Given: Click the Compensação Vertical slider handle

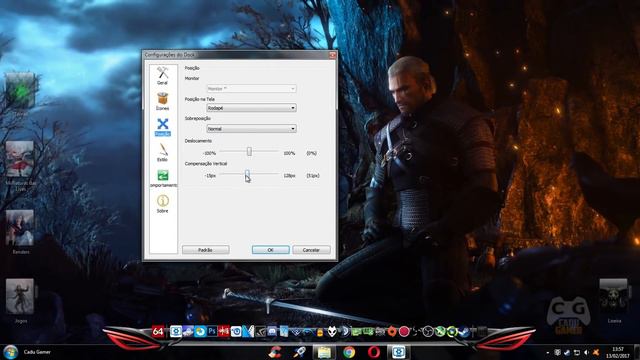Looking at the screenshot, I should pos(247,174).
